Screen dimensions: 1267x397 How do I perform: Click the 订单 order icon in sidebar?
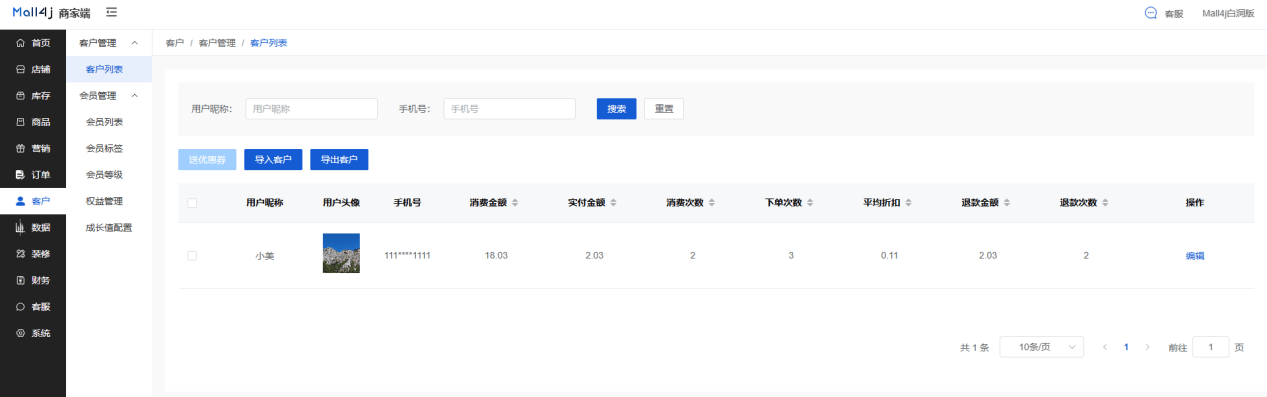point(20,175)
